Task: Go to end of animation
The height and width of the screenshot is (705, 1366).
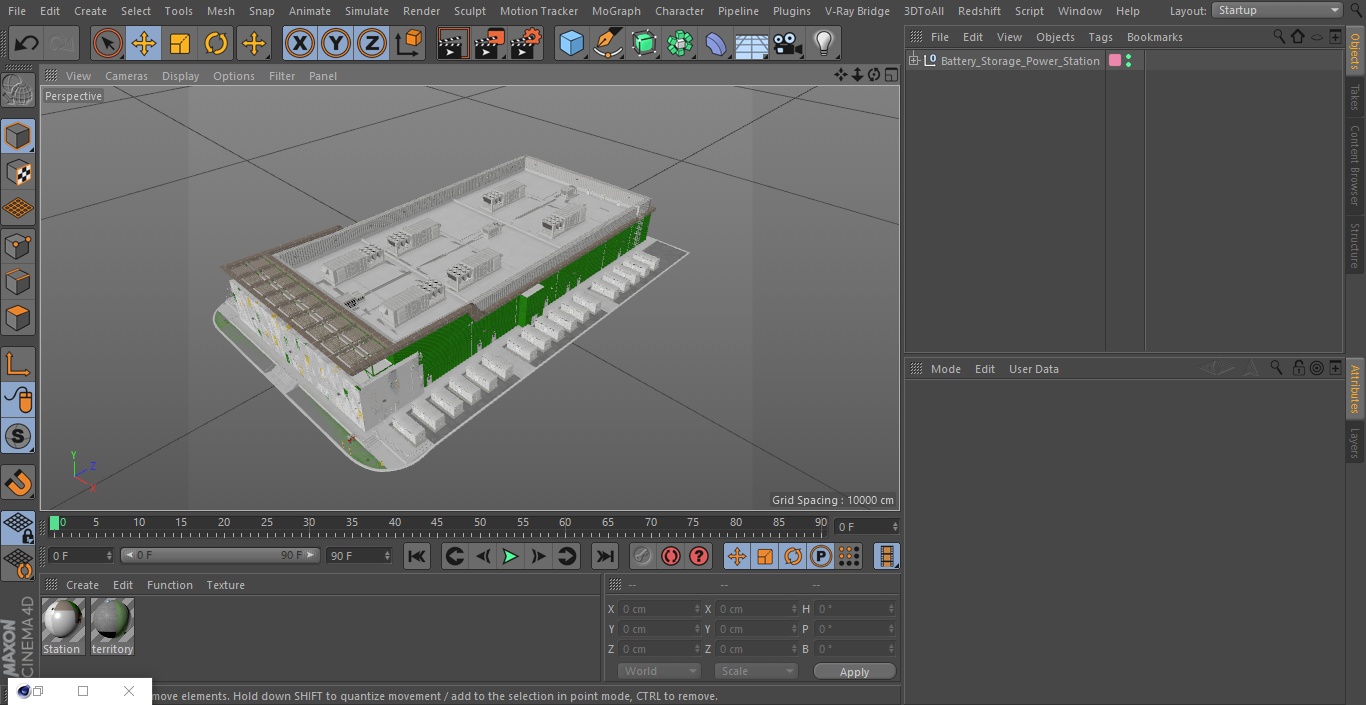Action: tap(605, 556)
